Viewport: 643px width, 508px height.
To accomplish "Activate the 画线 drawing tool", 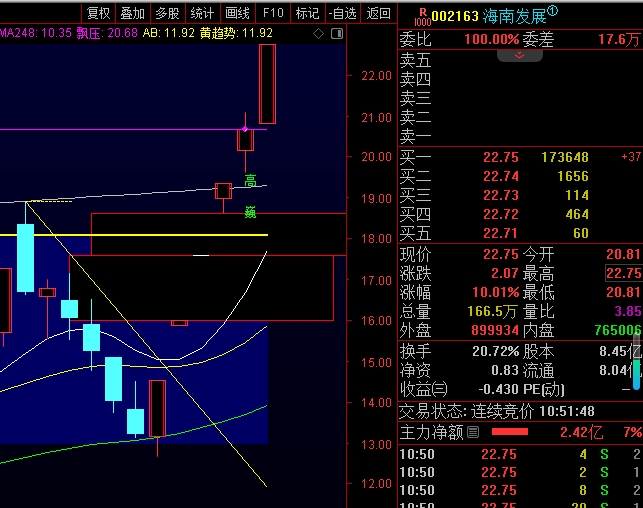I will click(237, 13).
